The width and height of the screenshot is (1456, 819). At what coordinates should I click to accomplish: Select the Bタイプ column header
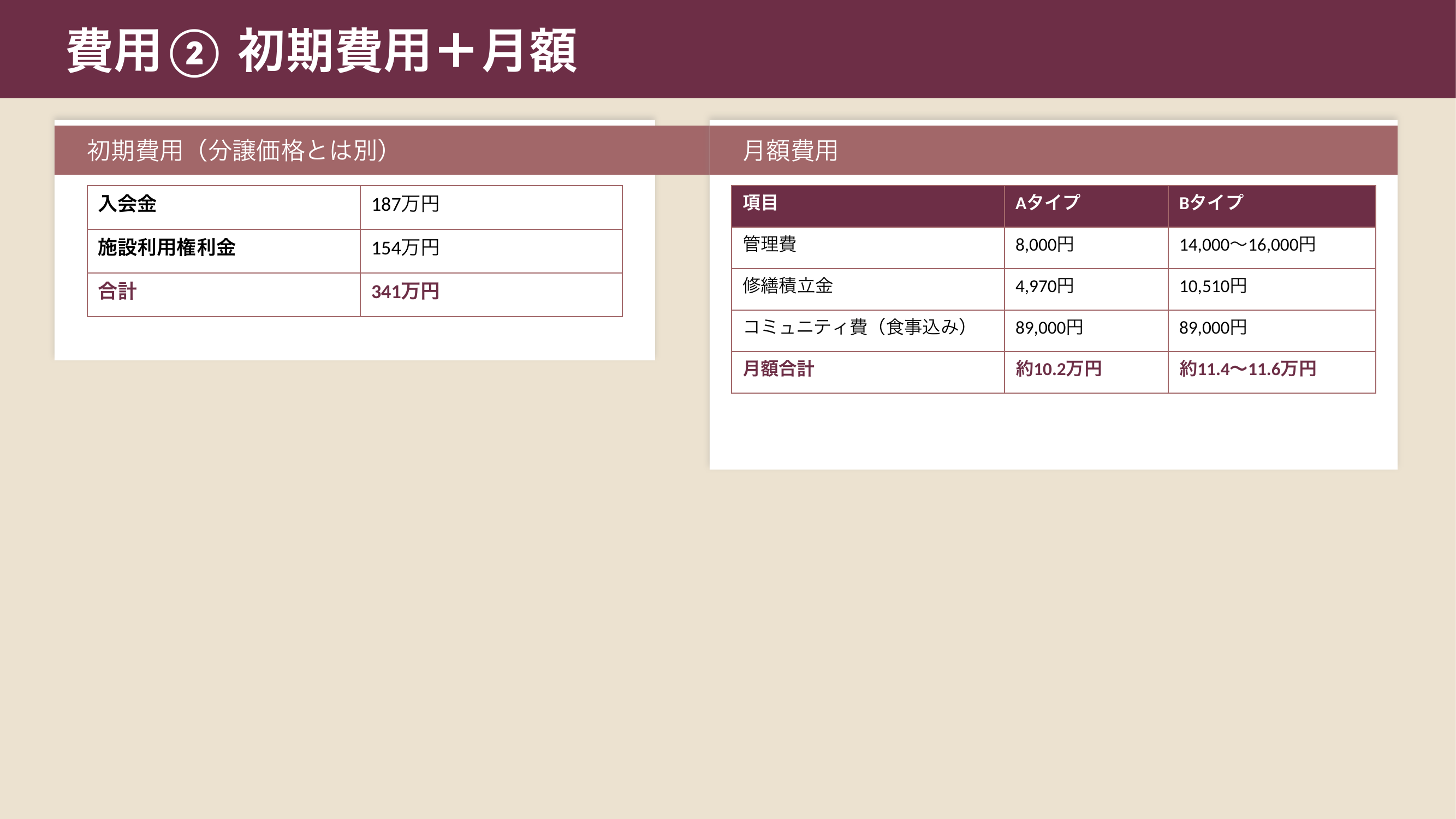[1211, 203]
